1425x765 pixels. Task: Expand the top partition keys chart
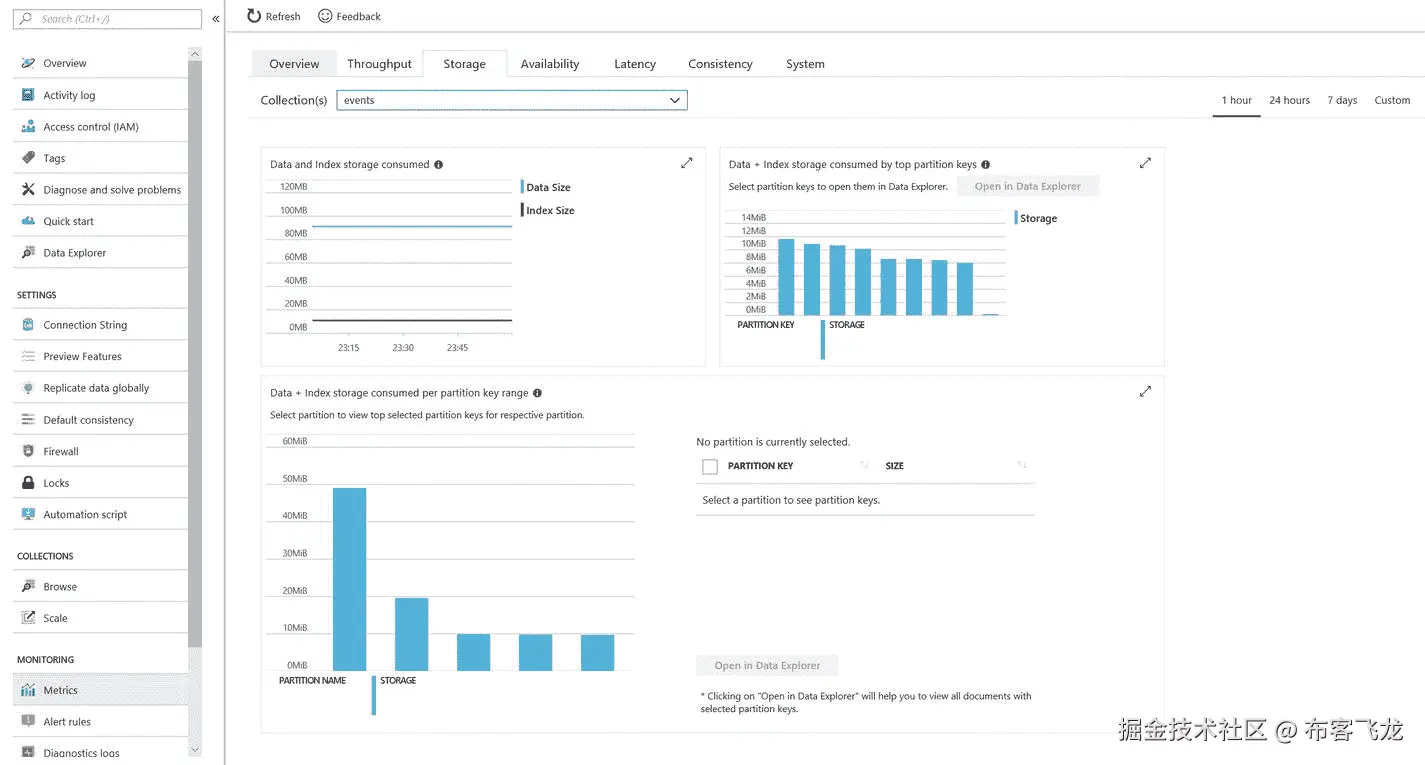pos(1145,163)
